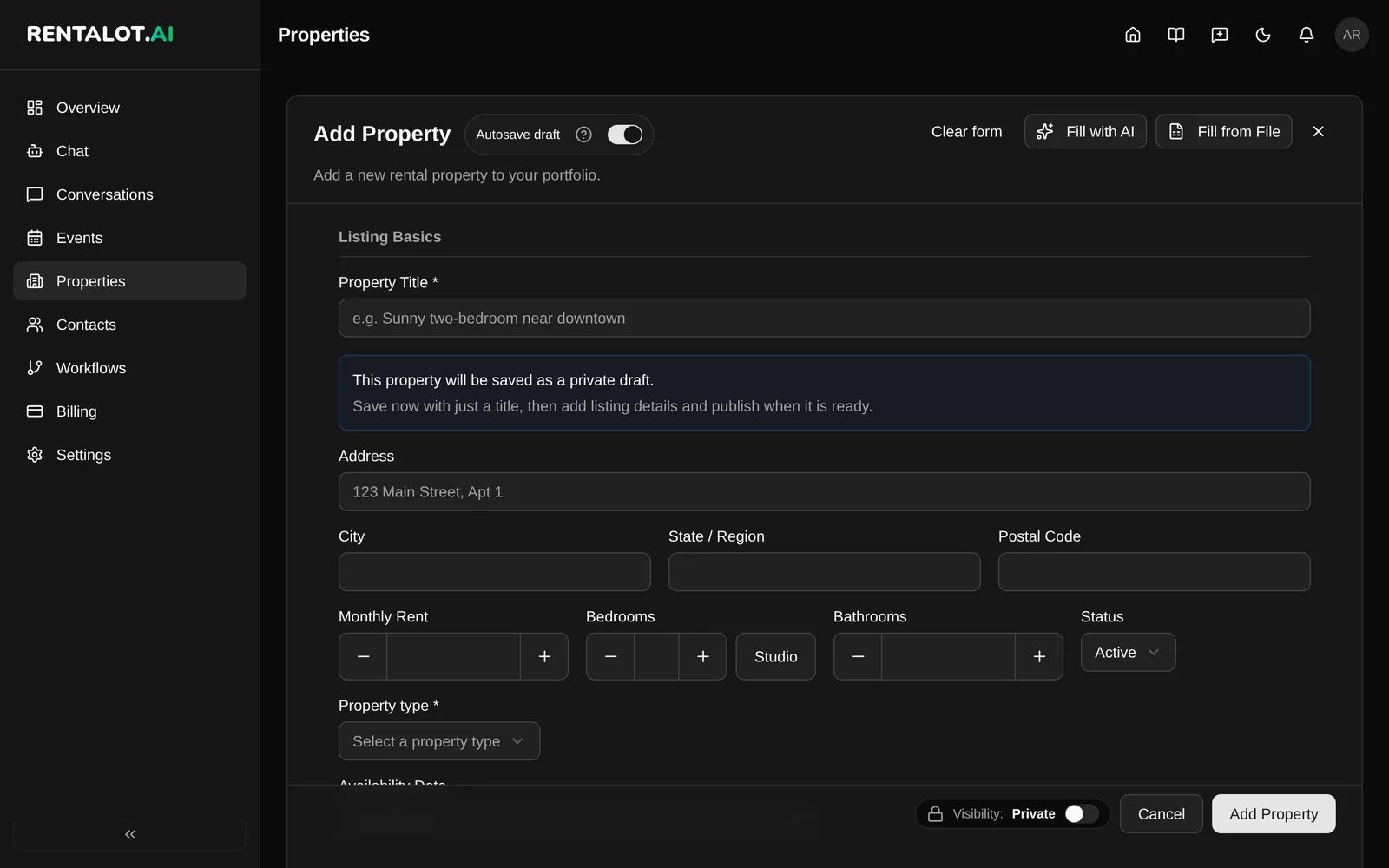Screen dimensions: 1389x868
Task: Open the documentation book icon
Action: point(1176,35)
